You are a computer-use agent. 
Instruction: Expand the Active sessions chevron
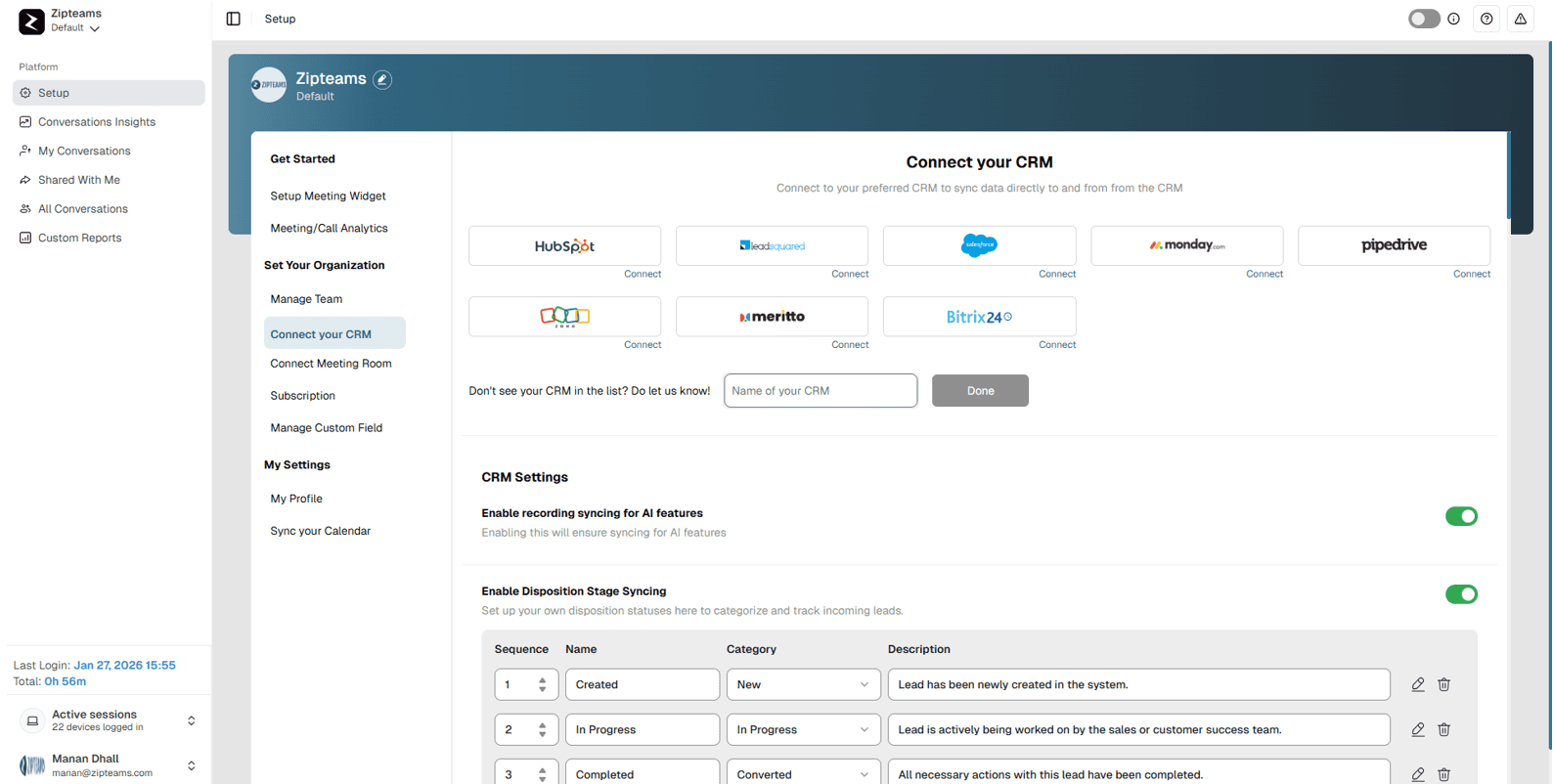pyautogui.click(x=192, y=721)
